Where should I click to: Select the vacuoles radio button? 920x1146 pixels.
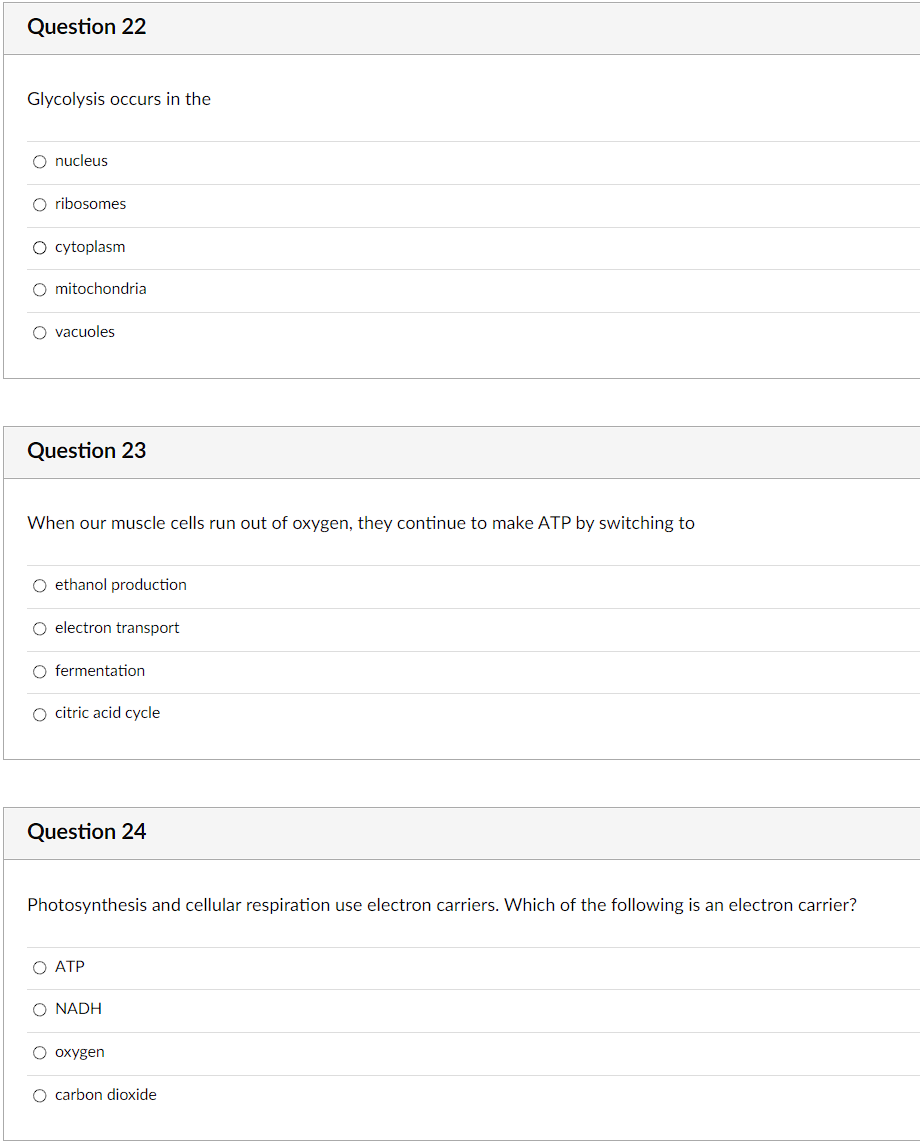pos(39,333)
